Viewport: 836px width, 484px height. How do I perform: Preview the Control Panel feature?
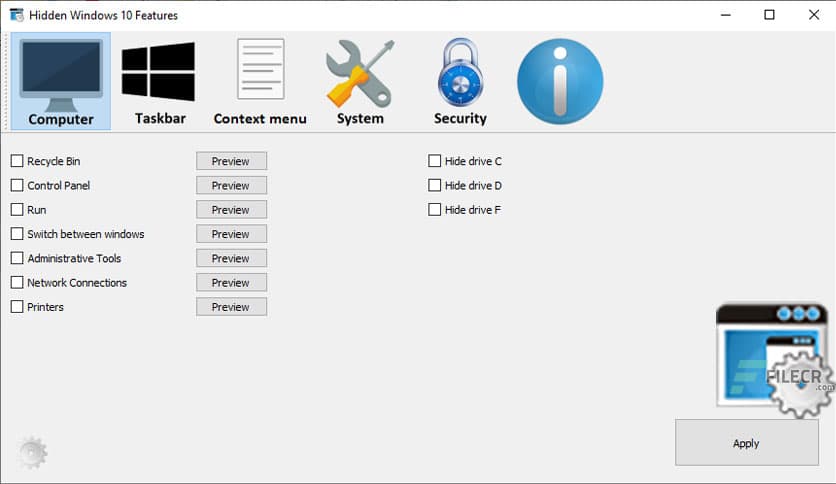pyautogui.click(x=231, y=185)
